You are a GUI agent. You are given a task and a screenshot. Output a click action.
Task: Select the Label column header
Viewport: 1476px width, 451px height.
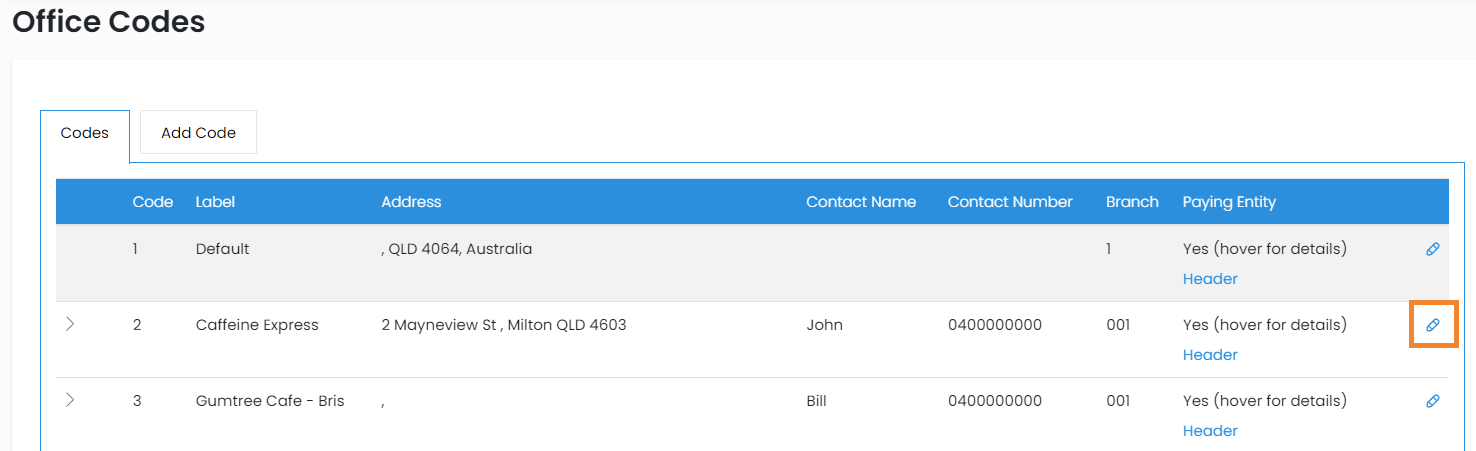pos(215,202)
